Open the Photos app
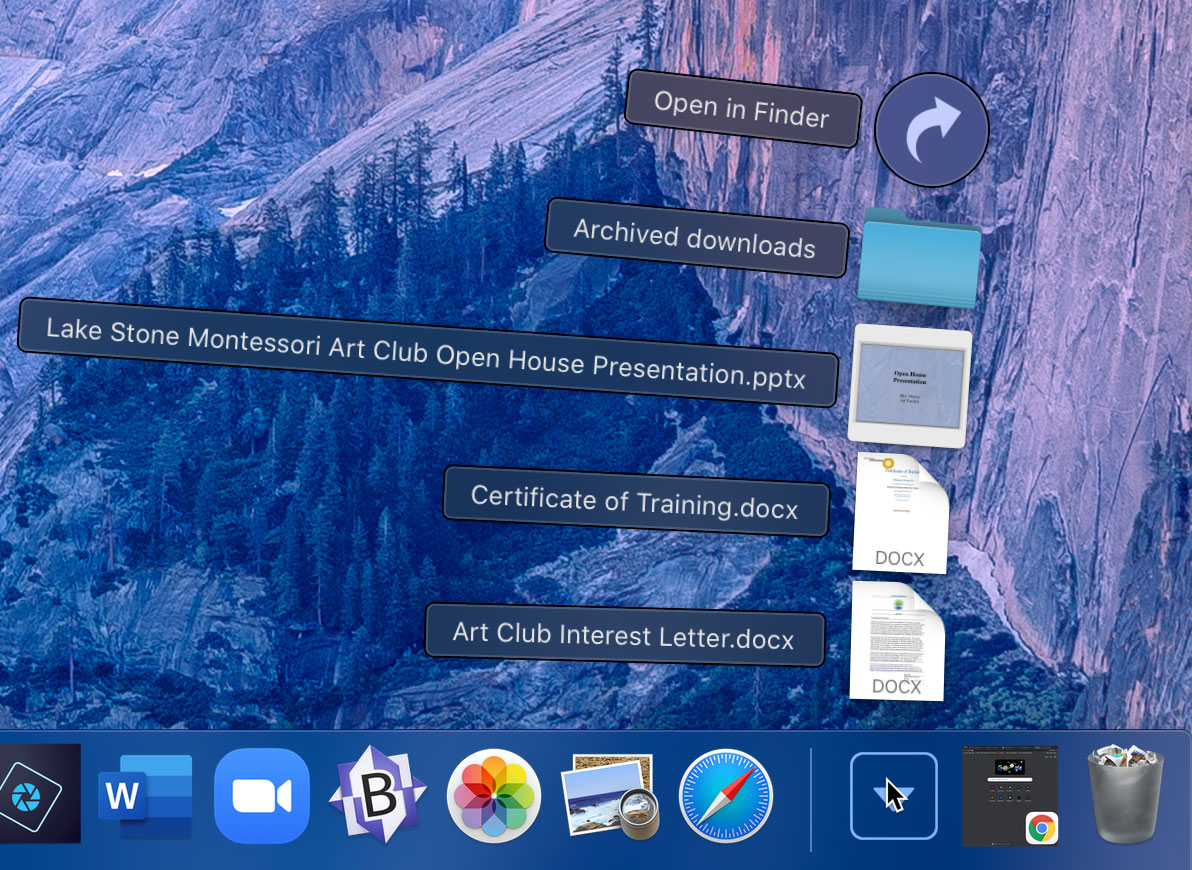The height and width of the screenshot is (870, 1192). tap(493, 795)
